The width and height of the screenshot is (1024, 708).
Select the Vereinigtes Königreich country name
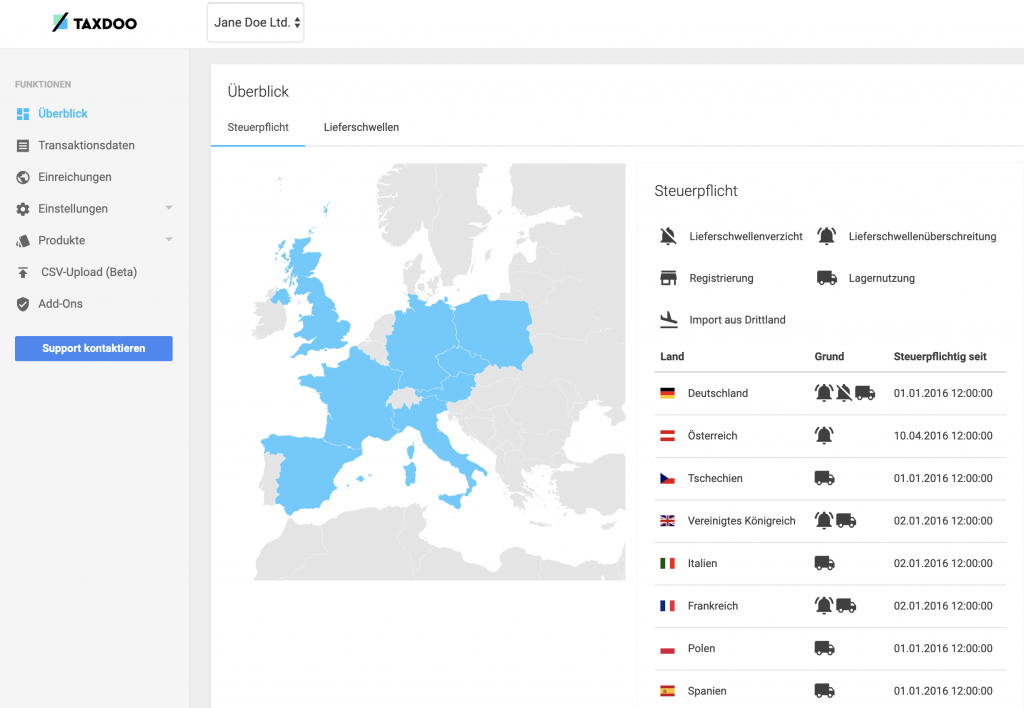point(741,521)
